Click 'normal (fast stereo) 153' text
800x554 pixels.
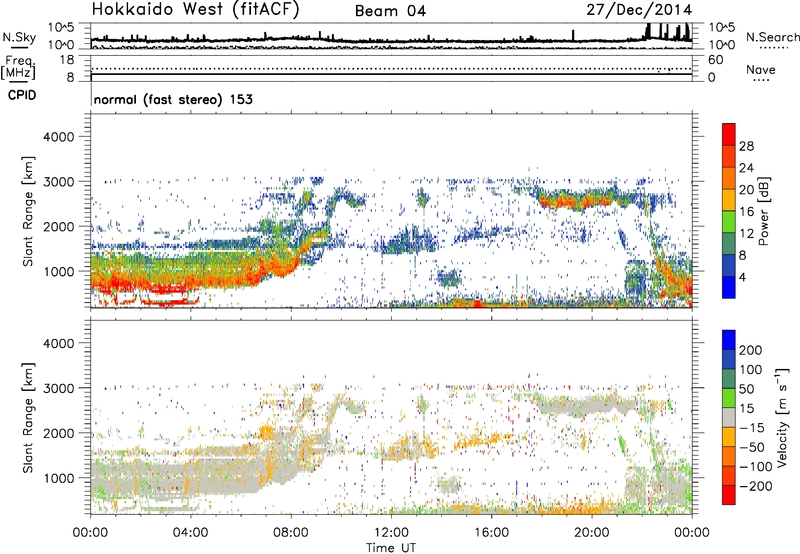(x=173, y=99)
